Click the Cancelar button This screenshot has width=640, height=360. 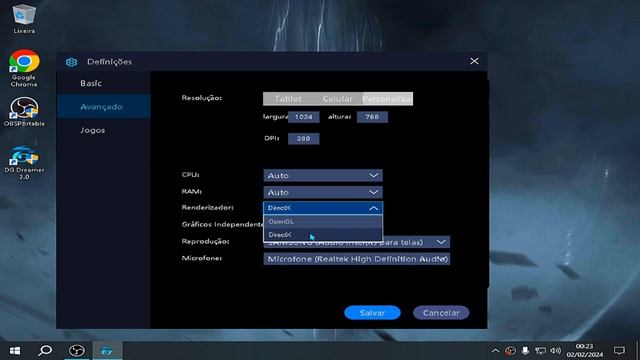click(x=441, y=313)
